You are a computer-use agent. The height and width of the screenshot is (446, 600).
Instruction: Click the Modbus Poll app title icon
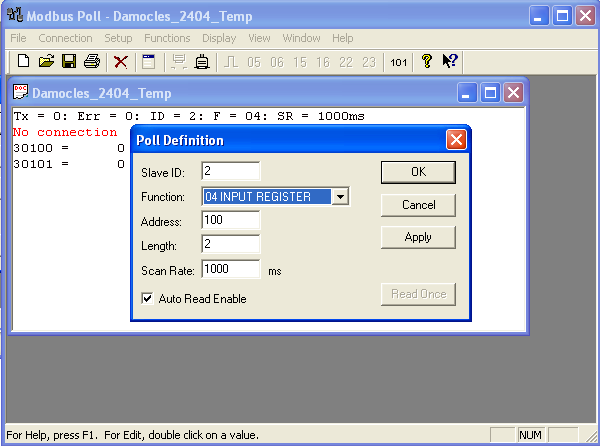pos(15,15)
